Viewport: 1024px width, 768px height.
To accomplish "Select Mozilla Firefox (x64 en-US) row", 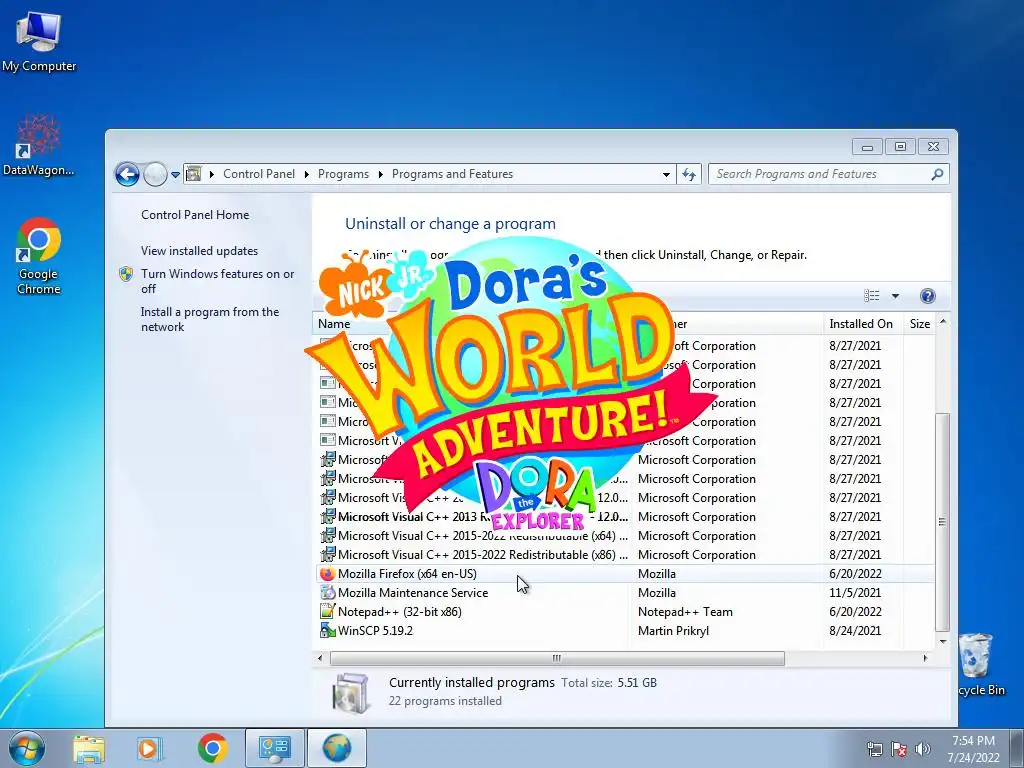I will pos(625,574).
